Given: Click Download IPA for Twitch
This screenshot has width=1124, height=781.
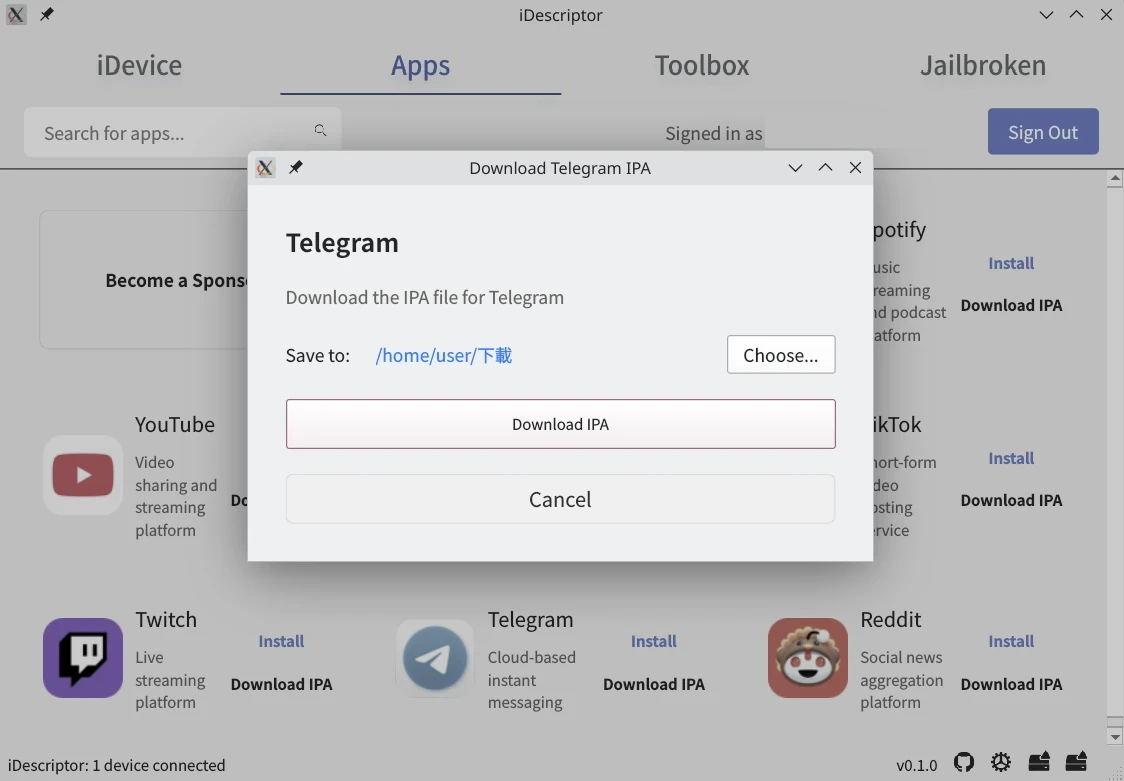Looking at the screenshot, I should (281, 684).
